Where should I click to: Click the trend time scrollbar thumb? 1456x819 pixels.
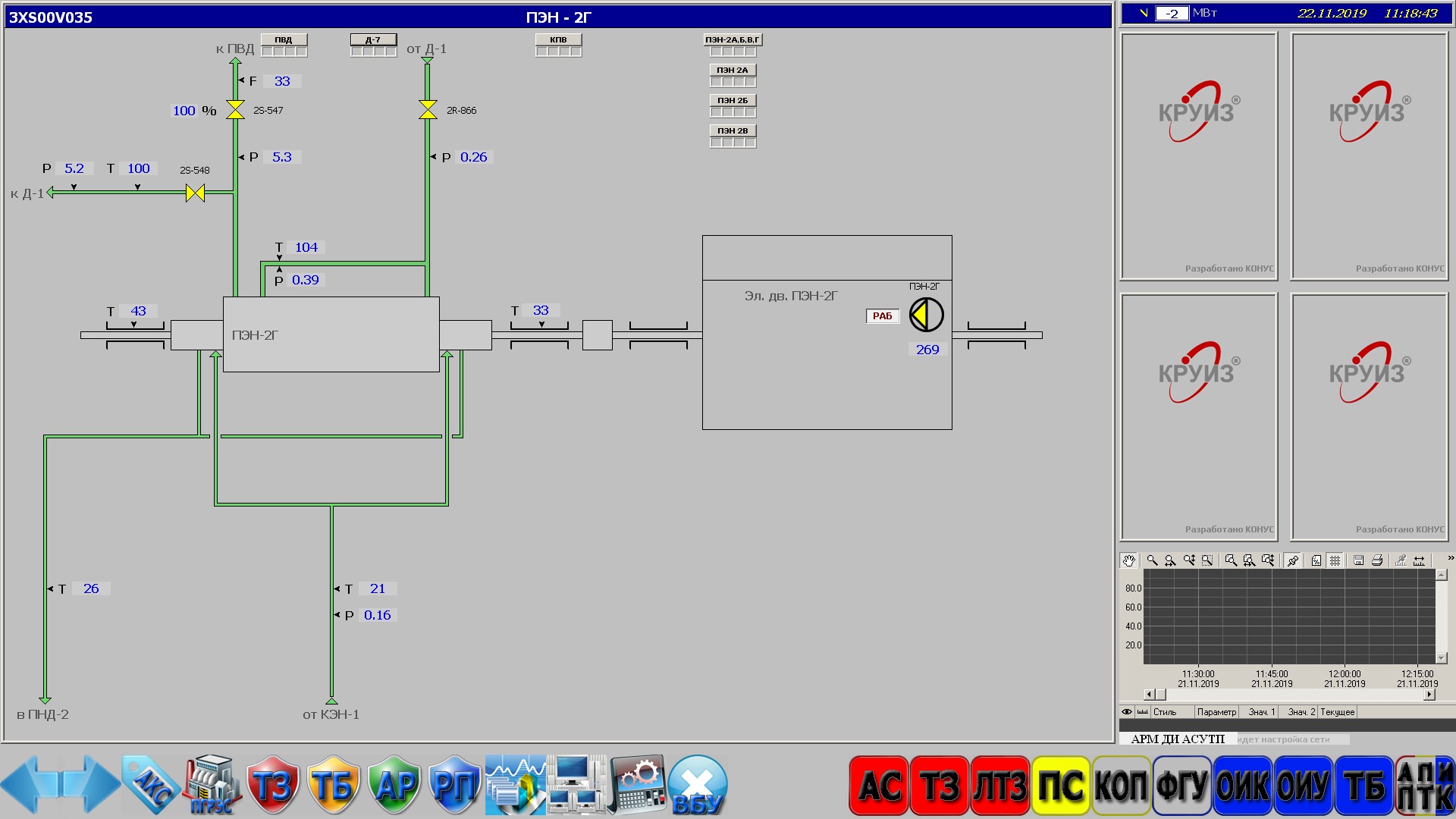1160,695
